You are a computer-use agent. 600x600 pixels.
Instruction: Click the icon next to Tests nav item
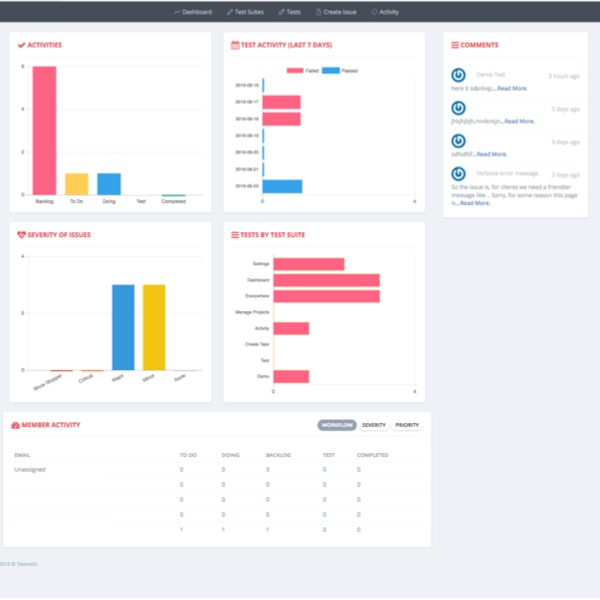click(281, 12)
